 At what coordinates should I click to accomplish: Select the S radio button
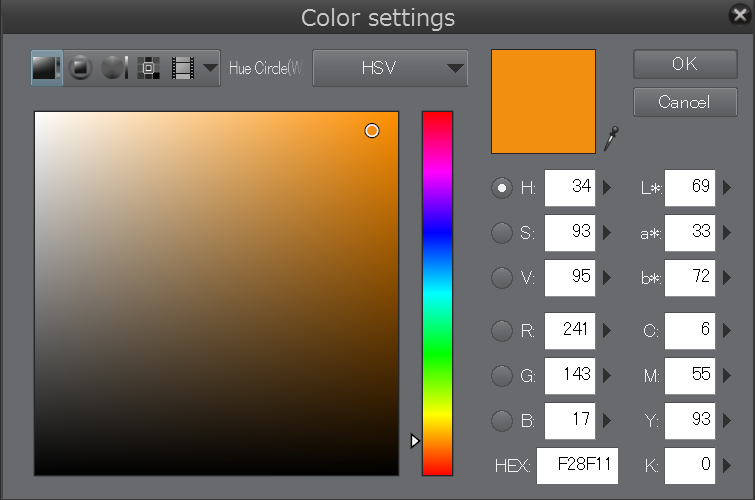click(x=502, y=233)
